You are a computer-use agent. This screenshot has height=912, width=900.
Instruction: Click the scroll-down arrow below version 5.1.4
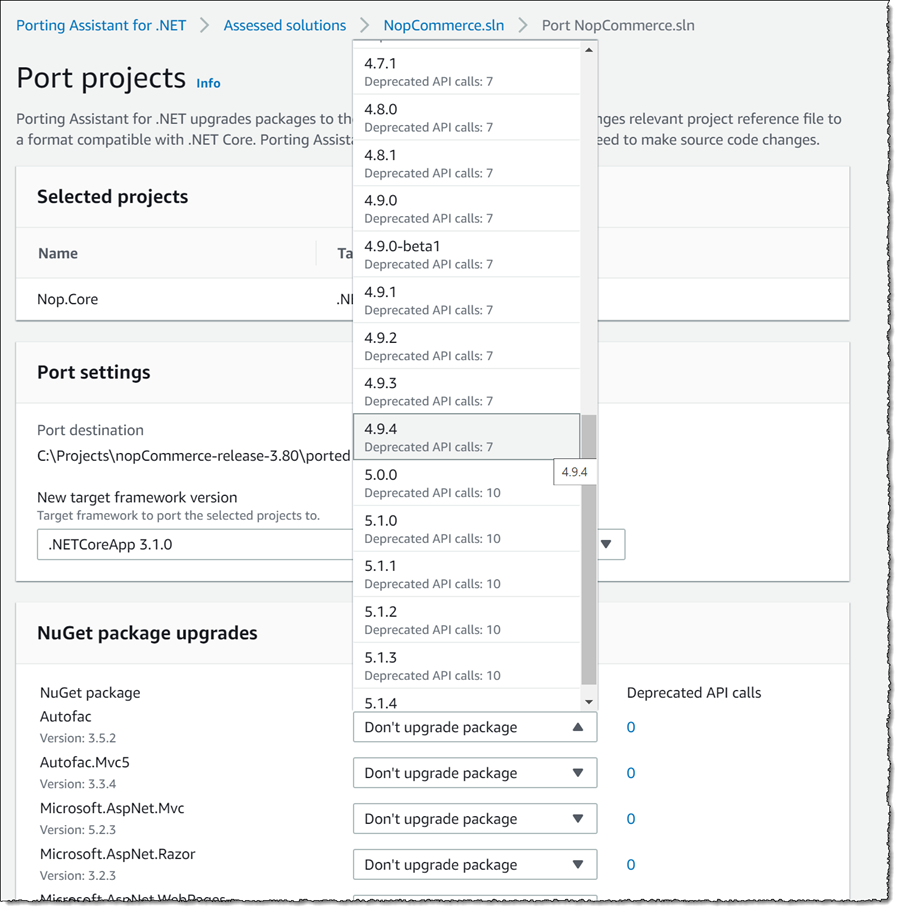588,702
